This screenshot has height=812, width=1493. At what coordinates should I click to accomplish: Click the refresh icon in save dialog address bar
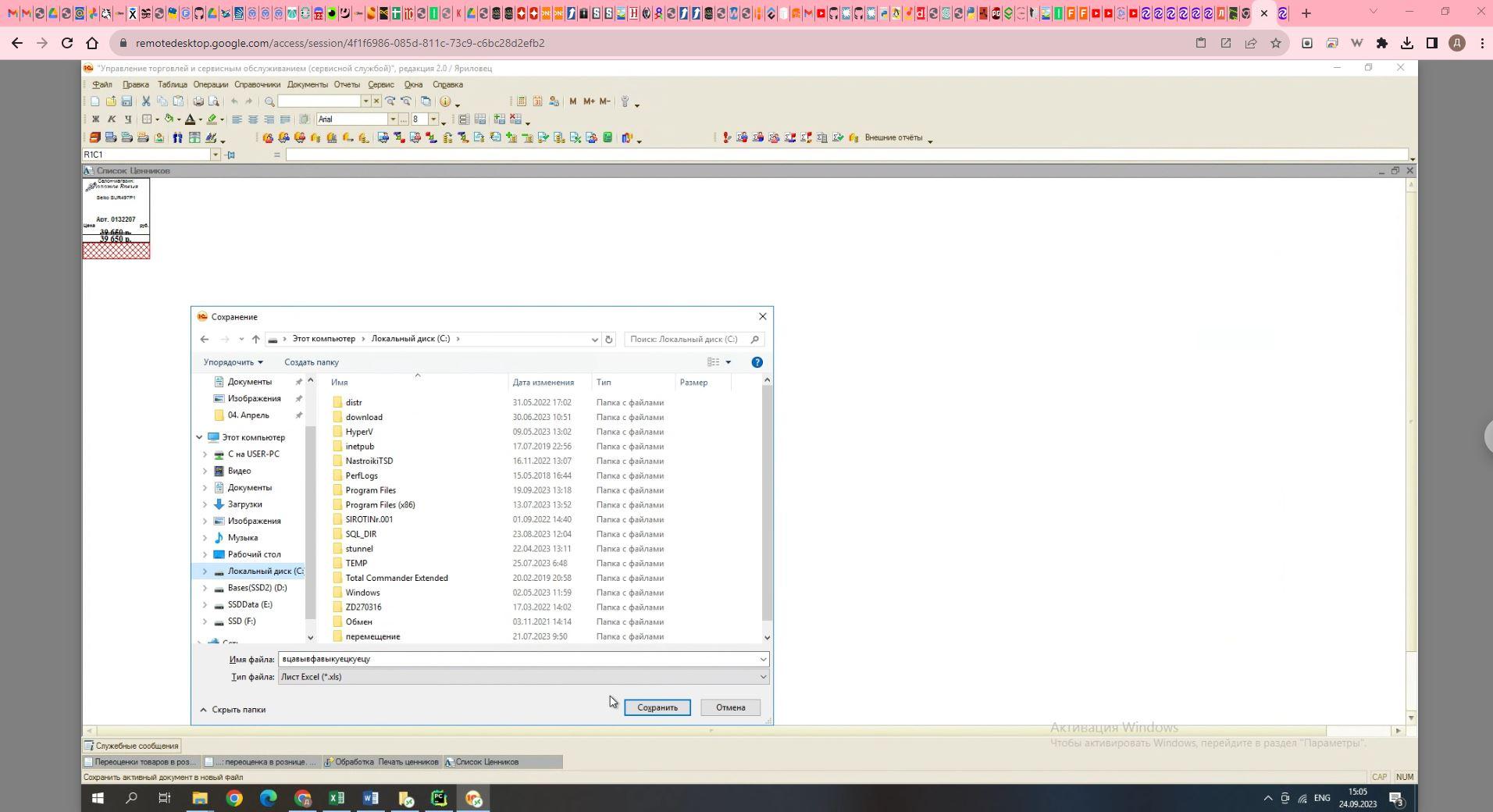[x=609, y=339]
